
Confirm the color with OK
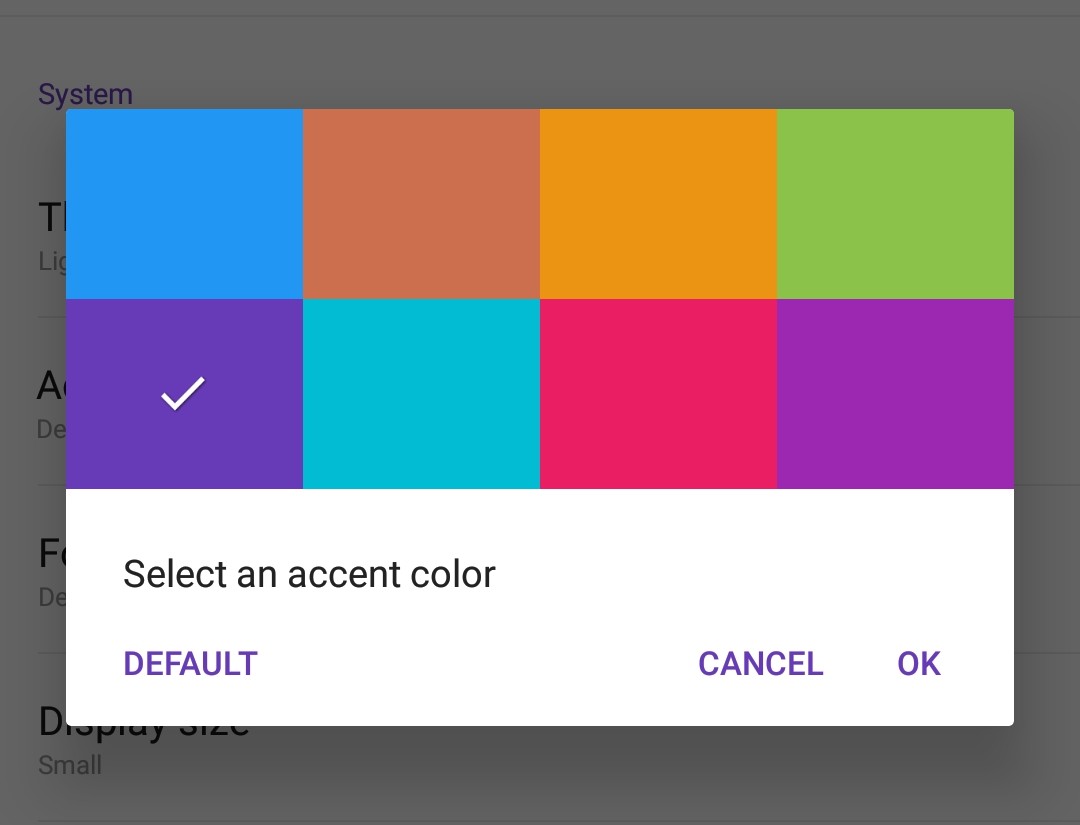(x=918, y=664)
